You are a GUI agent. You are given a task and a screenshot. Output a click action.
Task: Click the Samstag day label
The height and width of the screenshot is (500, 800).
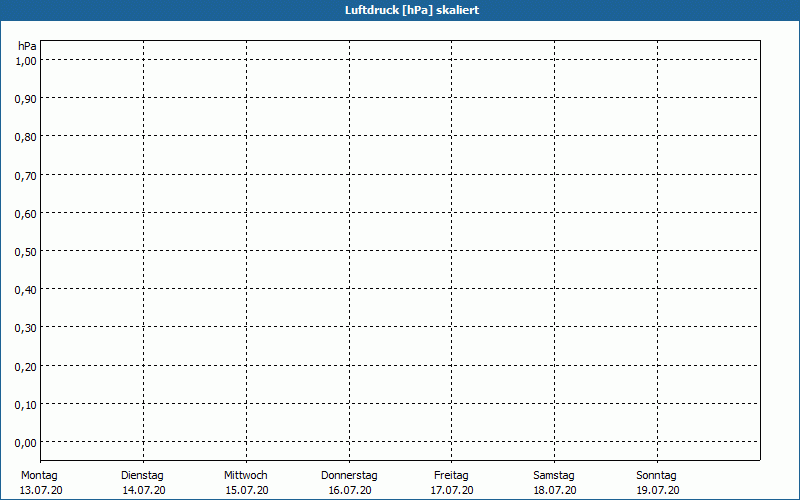554,475
